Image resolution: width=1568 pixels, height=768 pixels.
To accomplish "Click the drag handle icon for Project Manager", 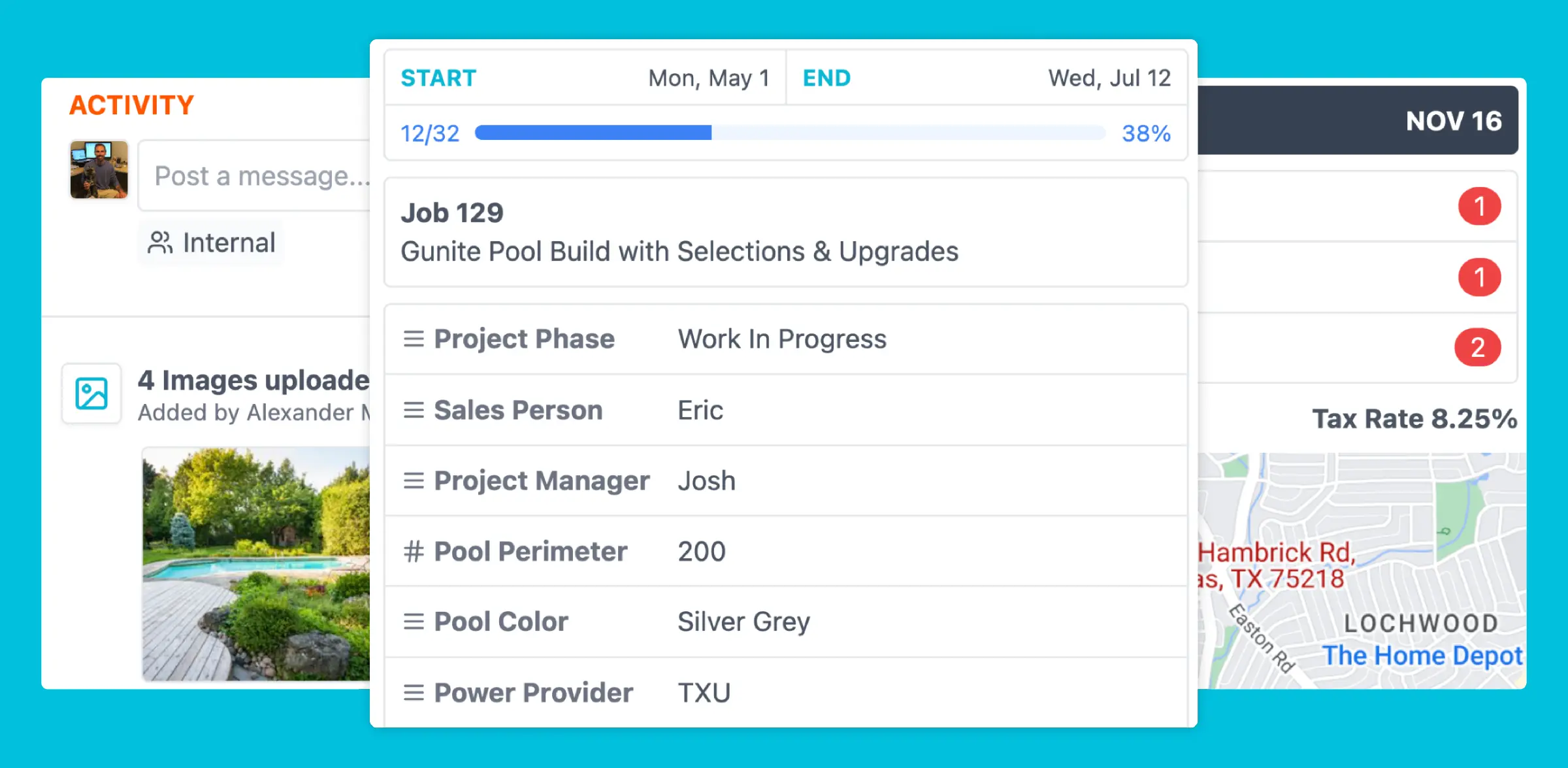I will pos(414,480).
